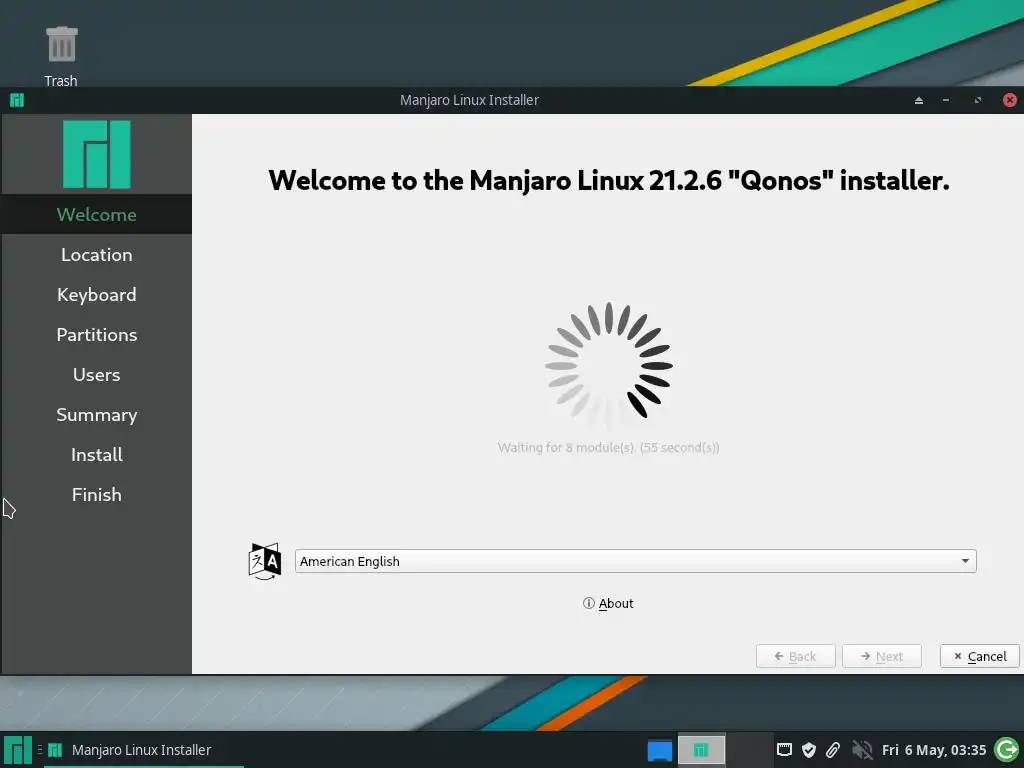The image size is (1024, 768).
Task: Select the Location step in the sidebar
Action: (x=97, y=255)
